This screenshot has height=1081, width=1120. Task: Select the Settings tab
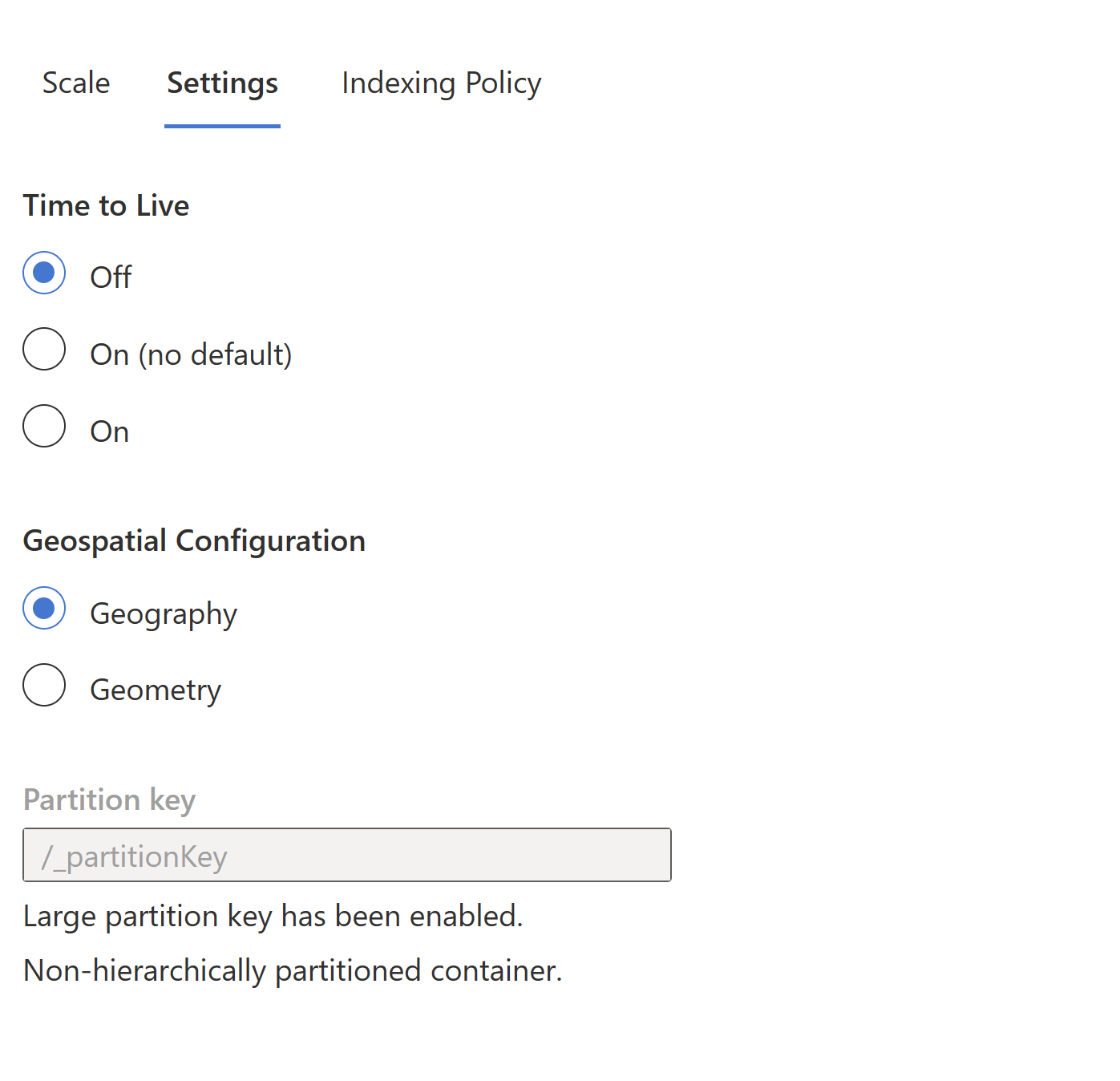click(222, 83)
